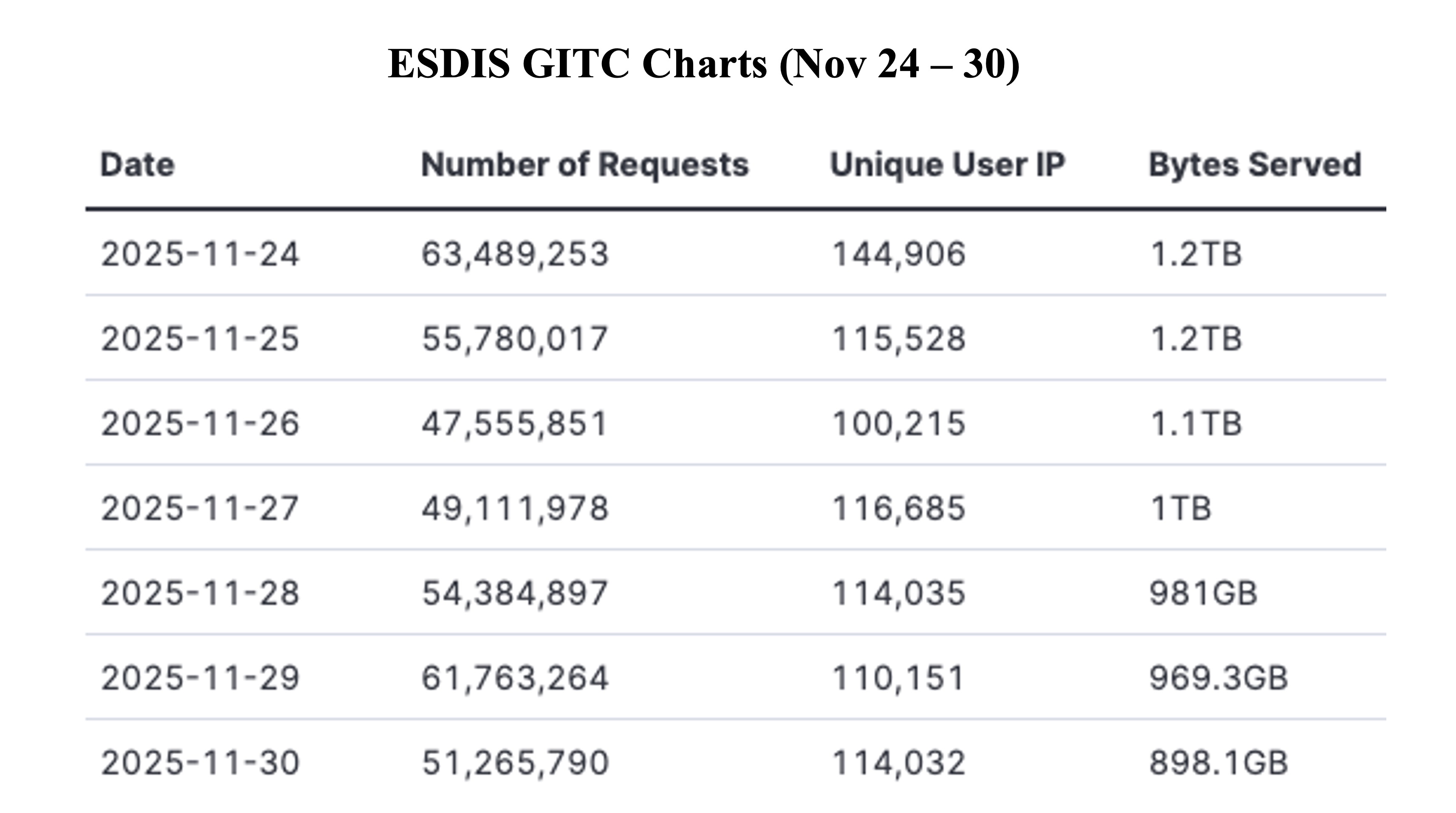Select the 898.1GB bytes served cell

pyautogui.click(x=1219, y=763)
